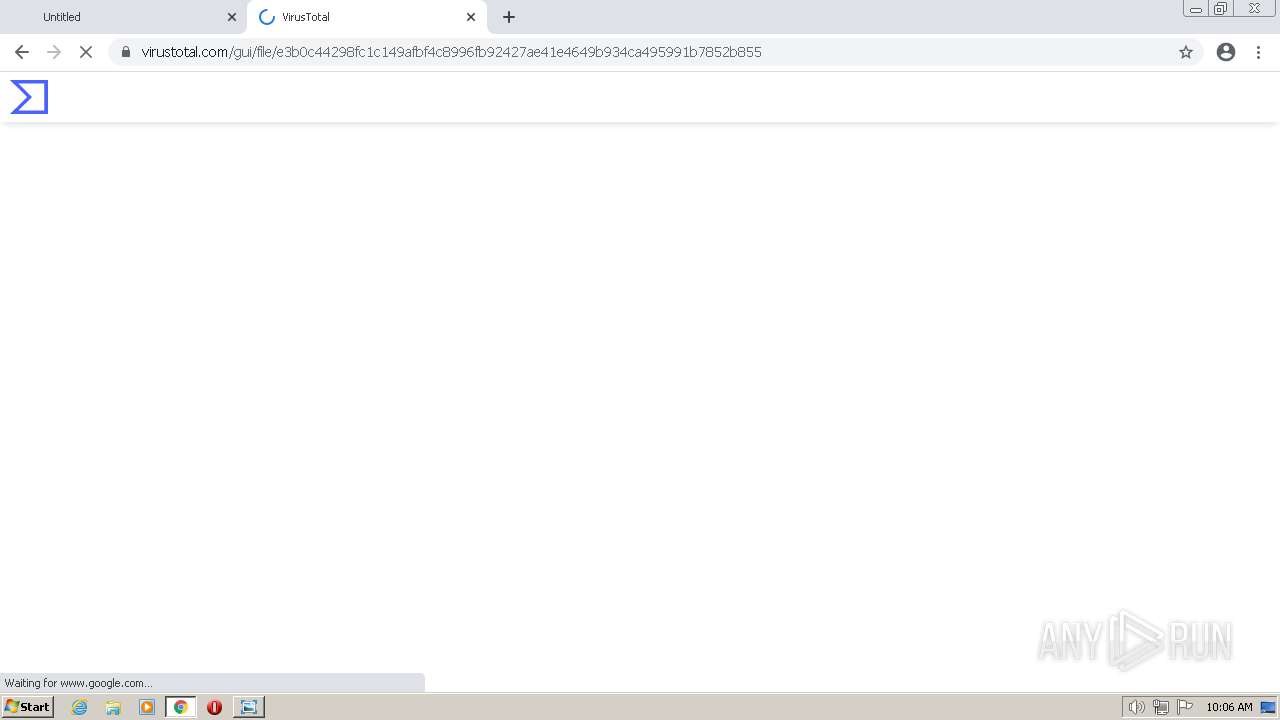Click the show desktop monitor icon in tray
The image size is (1280, 720).
coord(1268,707)
